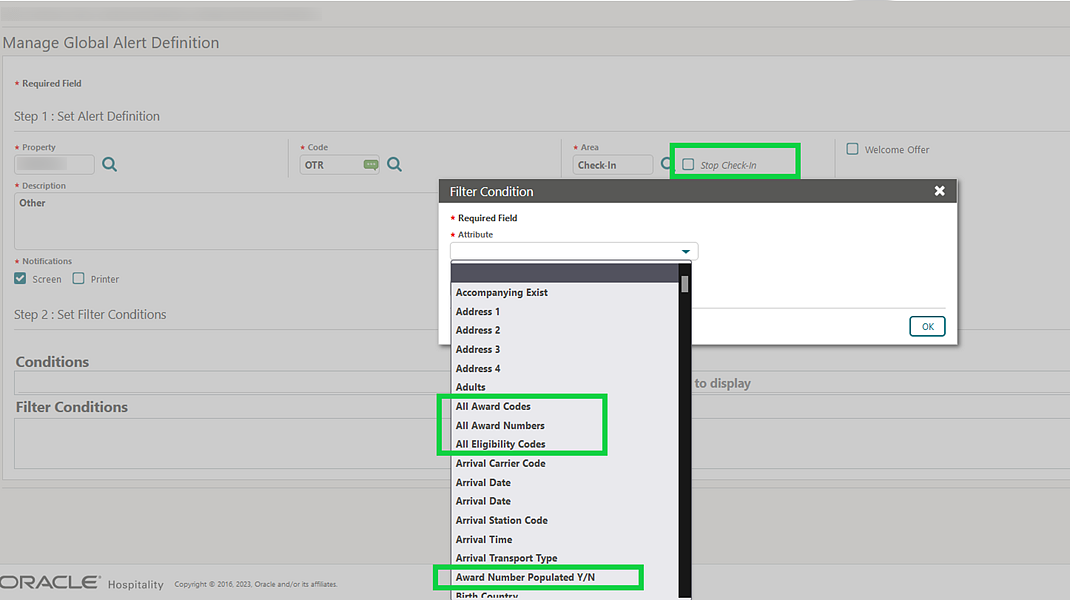Pick Arrival Time option

[x=565, y=539]
